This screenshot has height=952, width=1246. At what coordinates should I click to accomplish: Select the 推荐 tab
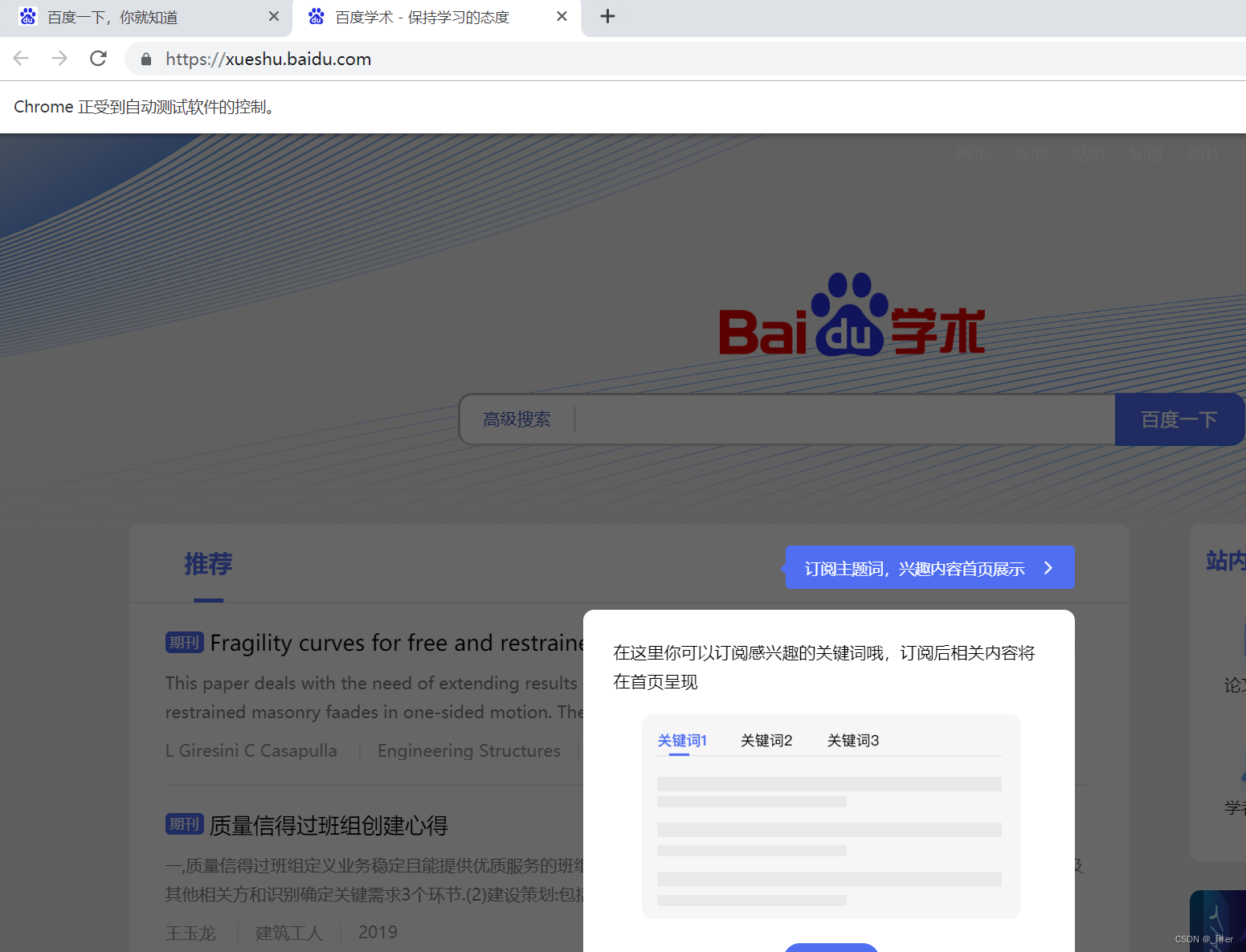[208, 564]
